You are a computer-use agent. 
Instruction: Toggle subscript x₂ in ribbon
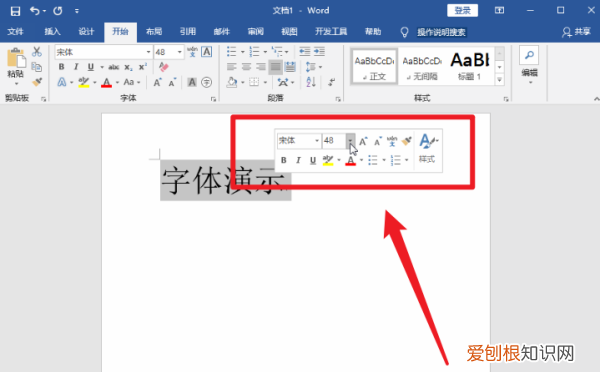[129, 67]
